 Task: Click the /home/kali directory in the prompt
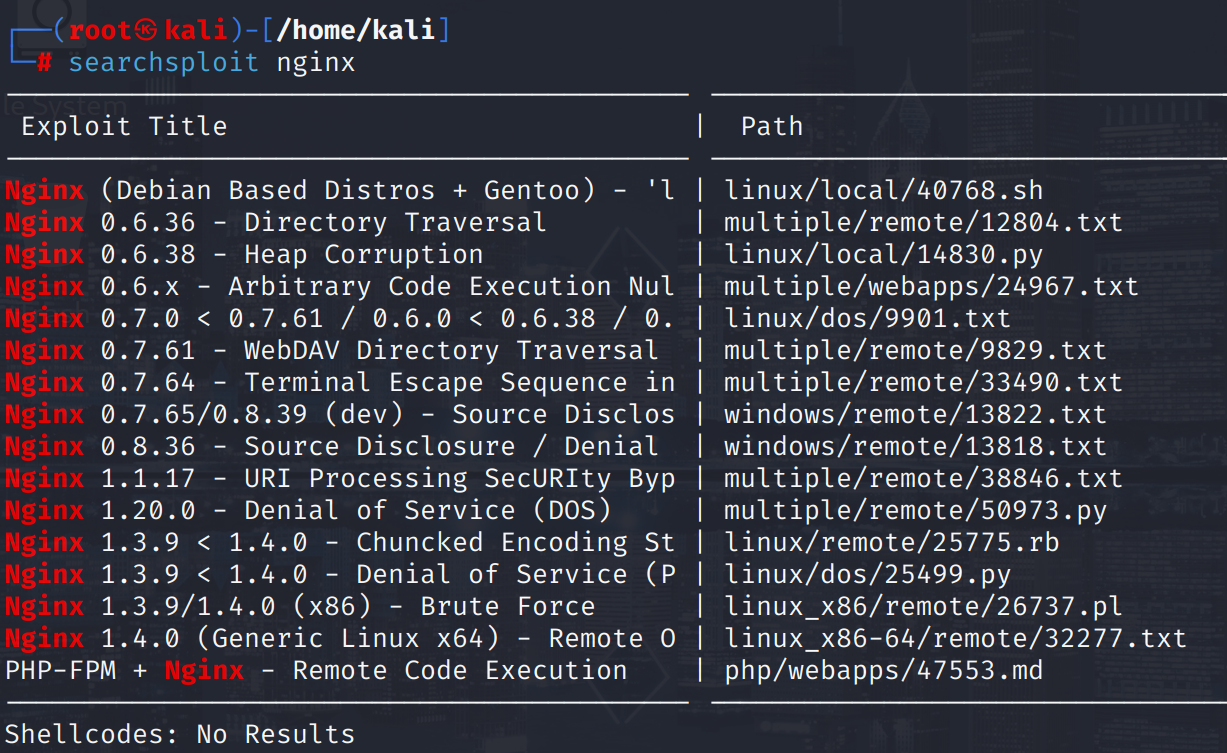355,30
